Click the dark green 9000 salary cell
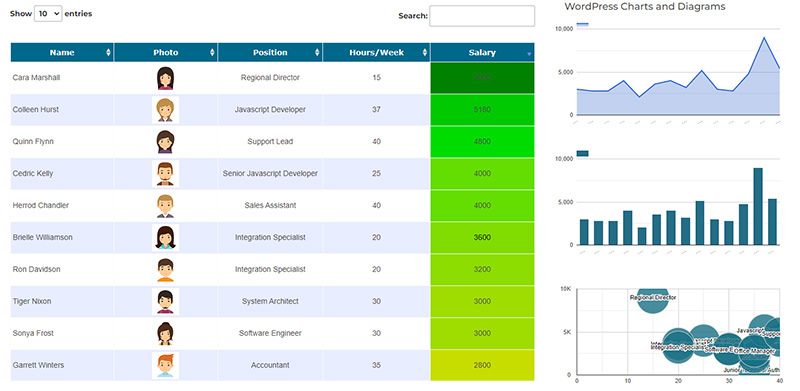Screen dimensions: 800x391 pyautogui.click(x=482, y=78)
